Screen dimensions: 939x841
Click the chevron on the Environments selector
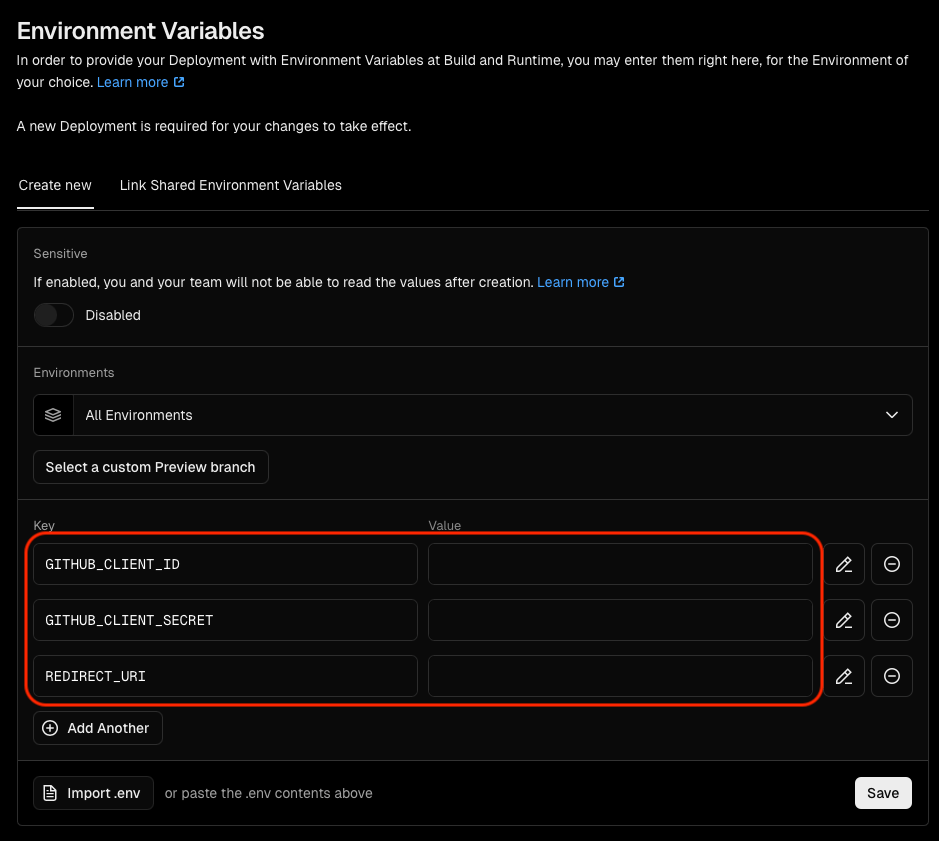point(890,415)
